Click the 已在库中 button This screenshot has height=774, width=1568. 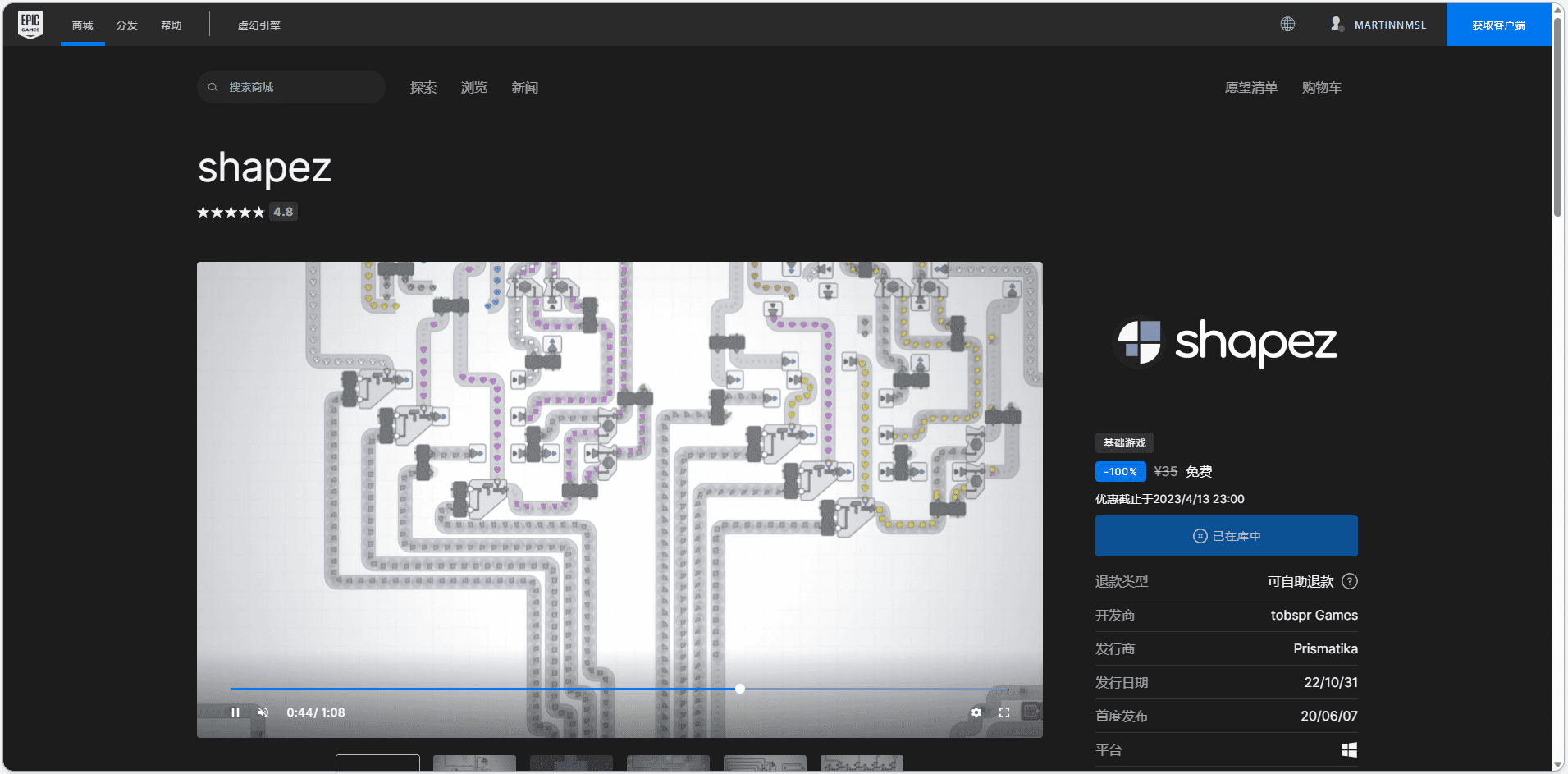1226,536
